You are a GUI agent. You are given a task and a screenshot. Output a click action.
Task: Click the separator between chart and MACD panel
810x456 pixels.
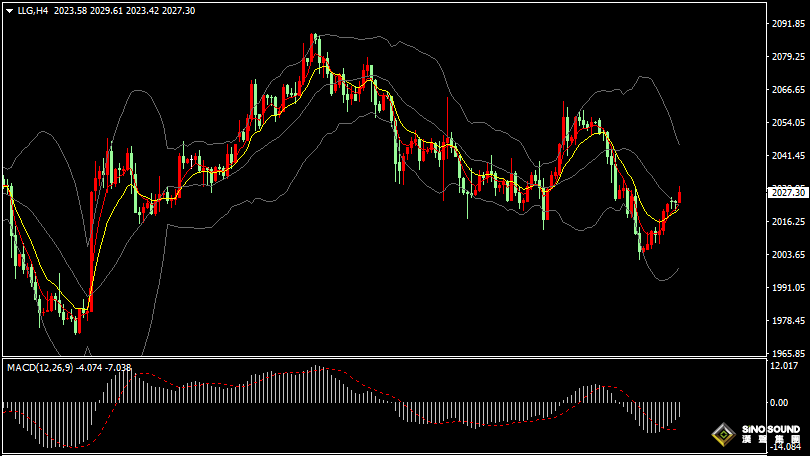pyautogui.click(x=400, y=357)
